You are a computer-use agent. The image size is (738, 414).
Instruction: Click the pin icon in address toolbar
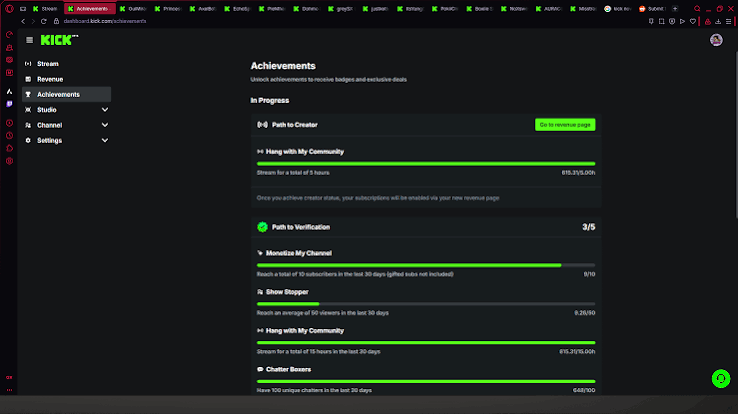pyautogui.click(x=651, y=21)
